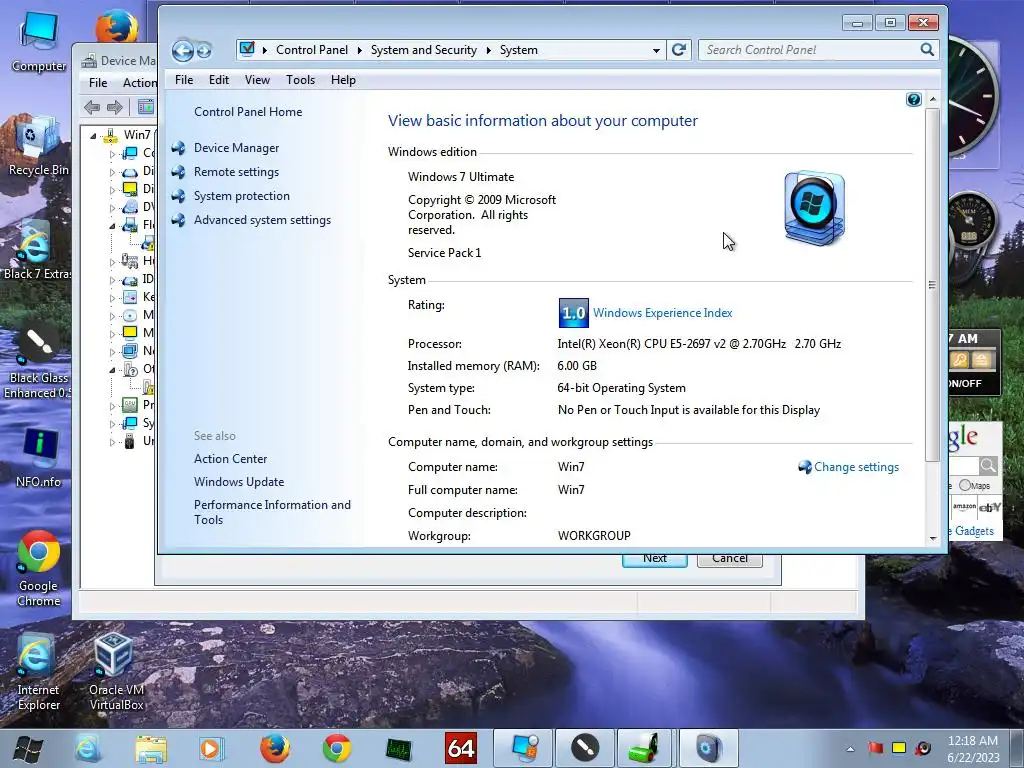Click the Windows Experience Index 1.0 rating badge
The width and height of the screenshot is (1024, 768).
click(573, 313)
